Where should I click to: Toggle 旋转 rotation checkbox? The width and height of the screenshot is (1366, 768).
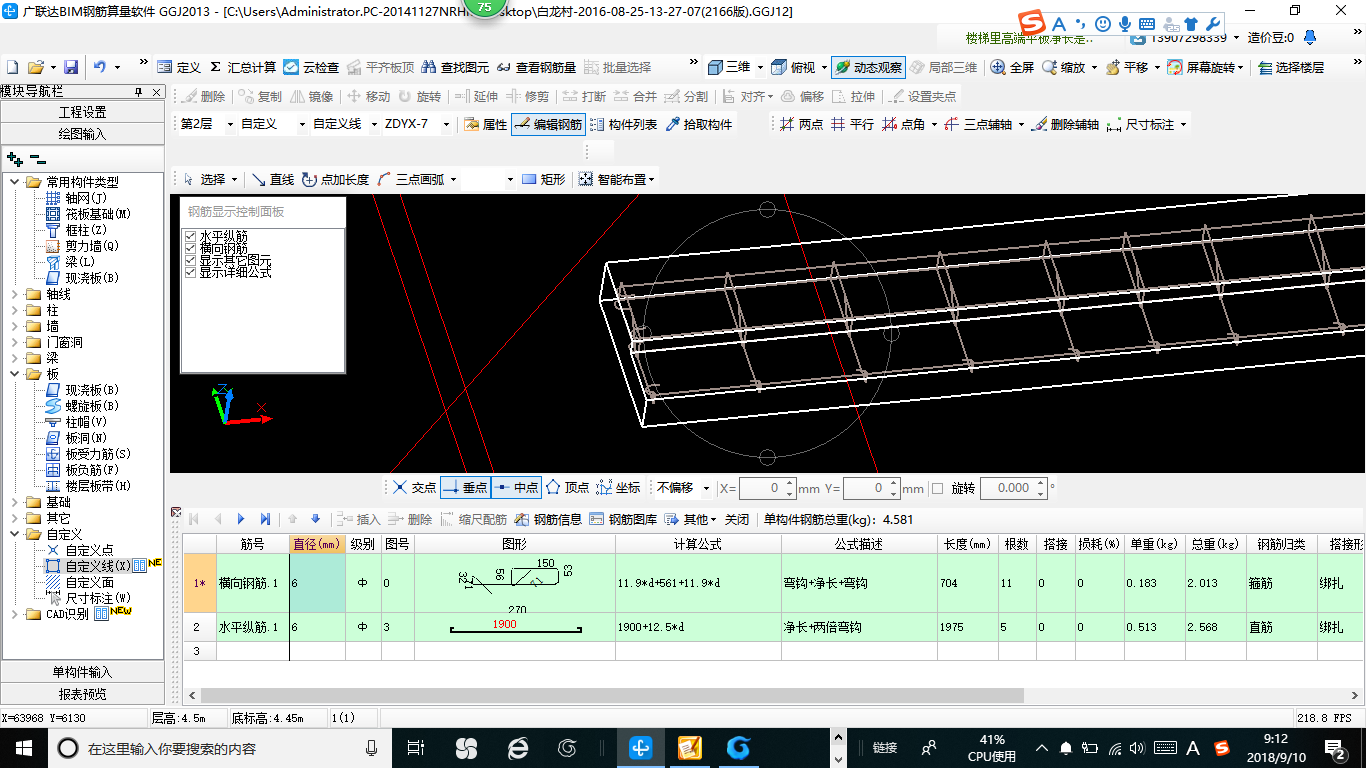click(937, 488)
